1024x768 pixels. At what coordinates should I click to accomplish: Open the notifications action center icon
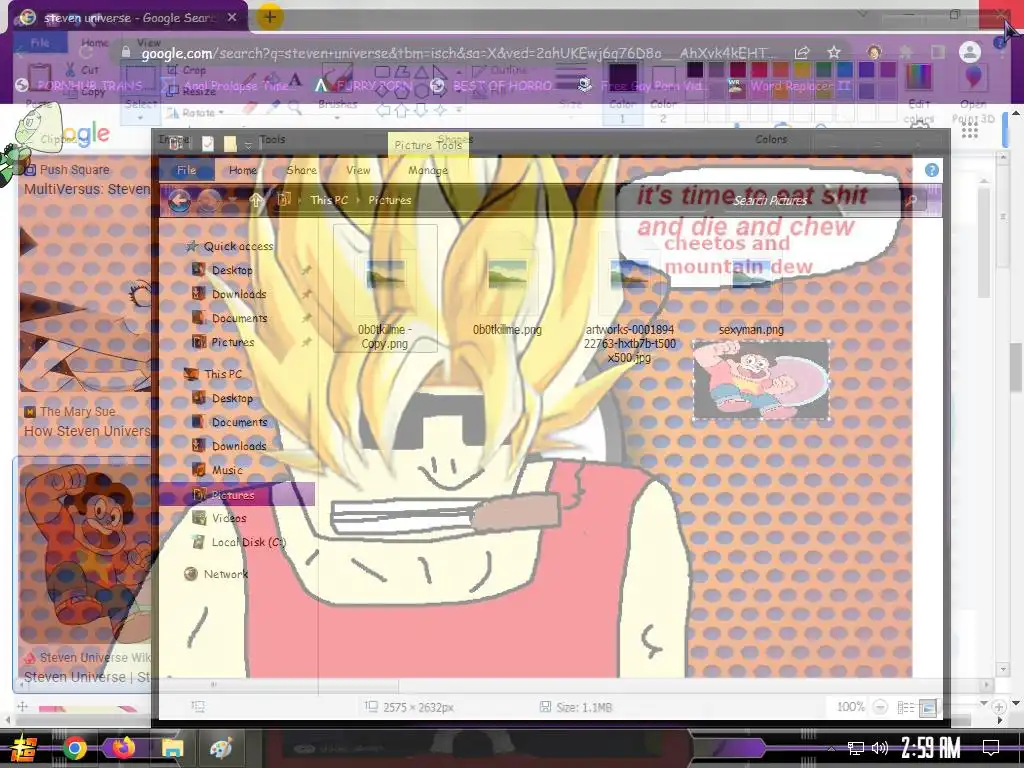[991, 747]
